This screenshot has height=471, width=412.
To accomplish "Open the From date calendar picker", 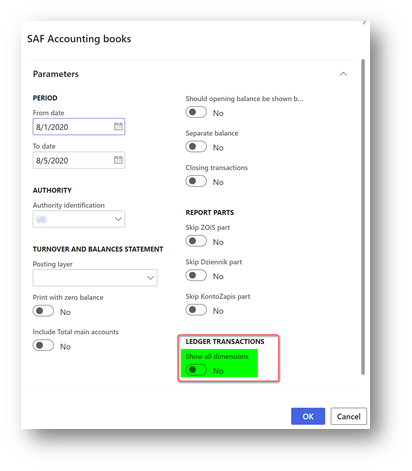I will coord(118,126).
